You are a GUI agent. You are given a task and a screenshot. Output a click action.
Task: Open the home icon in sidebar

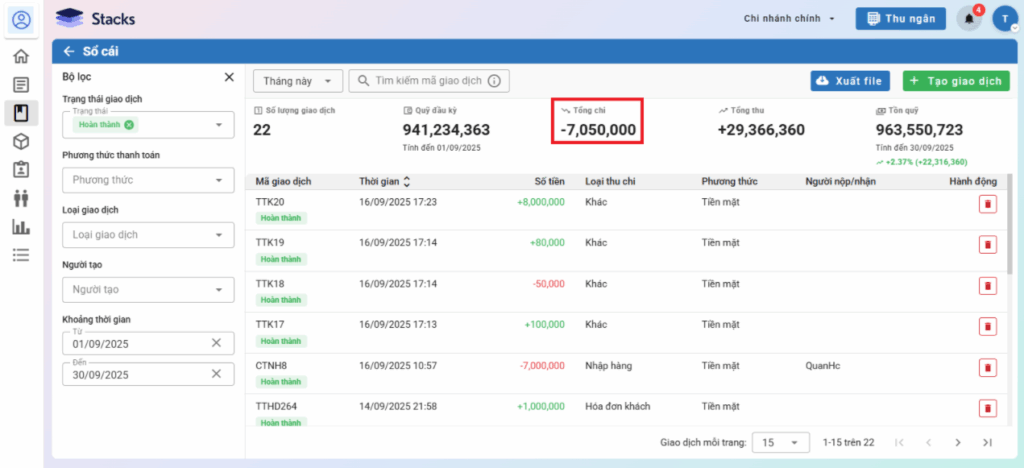[21, 56]
